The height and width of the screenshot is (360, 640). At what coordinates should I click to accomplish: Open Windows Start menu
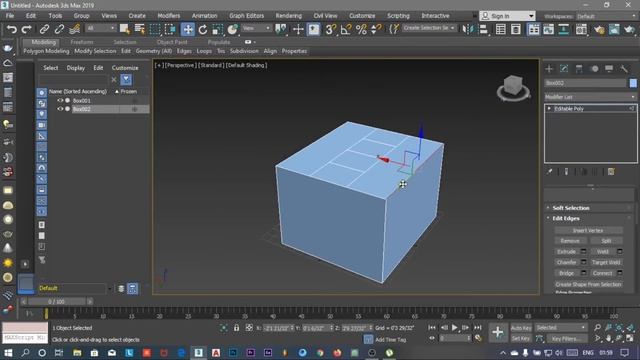tap(8, 353)
